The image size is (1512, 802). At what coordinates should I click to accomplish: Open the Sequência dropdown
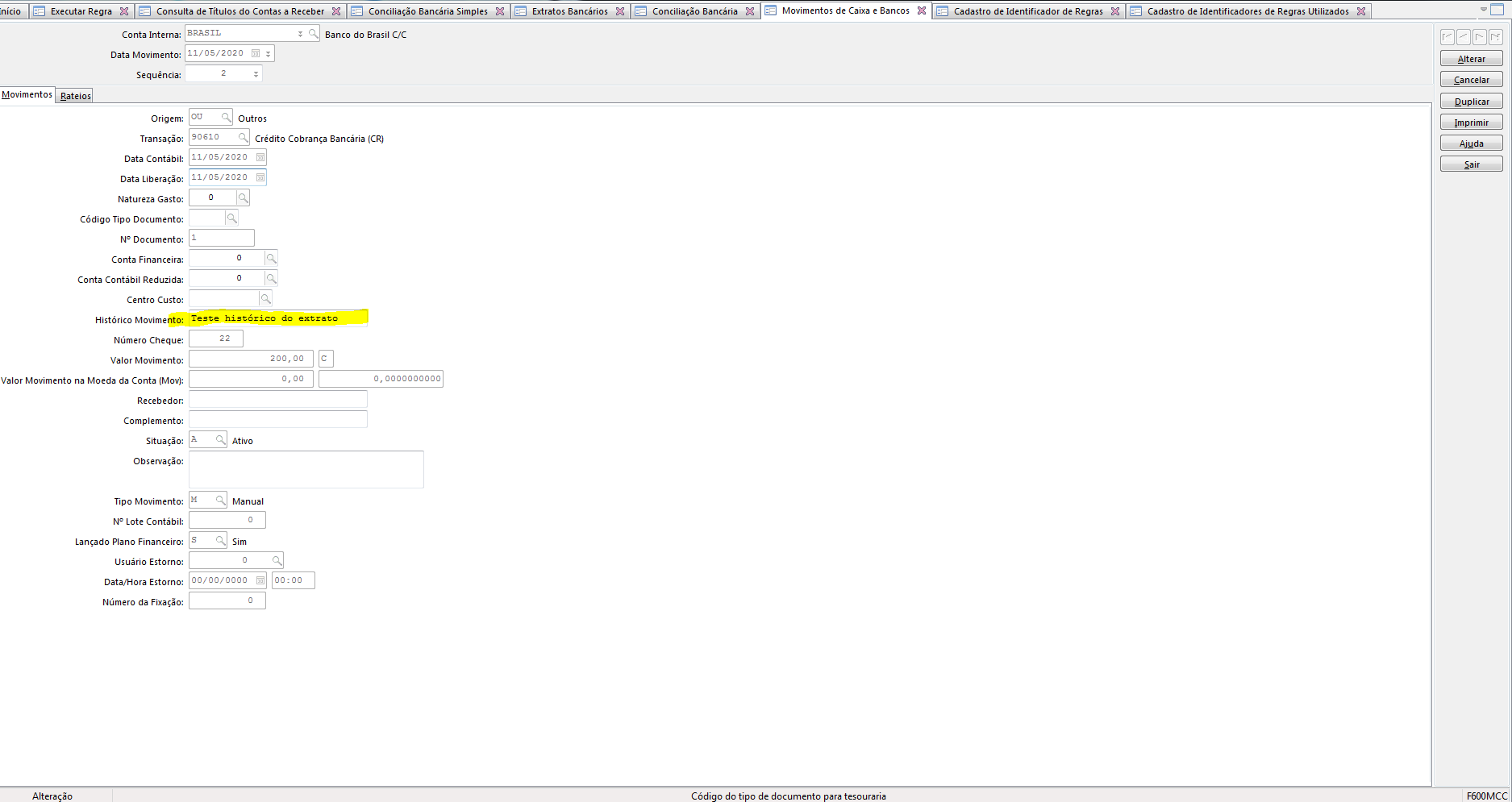tap(256, 74)
